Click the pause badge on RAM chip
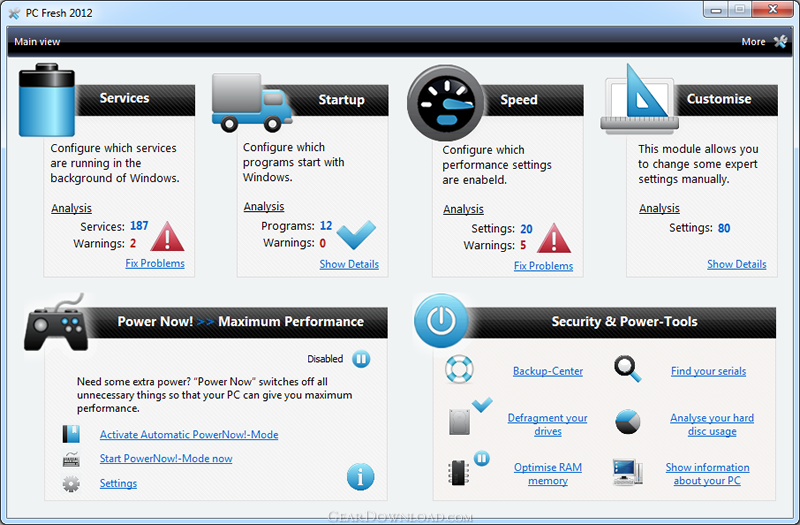 click(x=482, y=458)
